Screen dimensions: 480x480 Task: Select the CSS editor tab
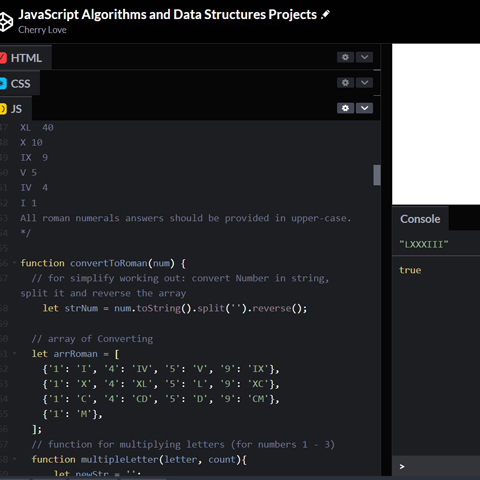20,83
